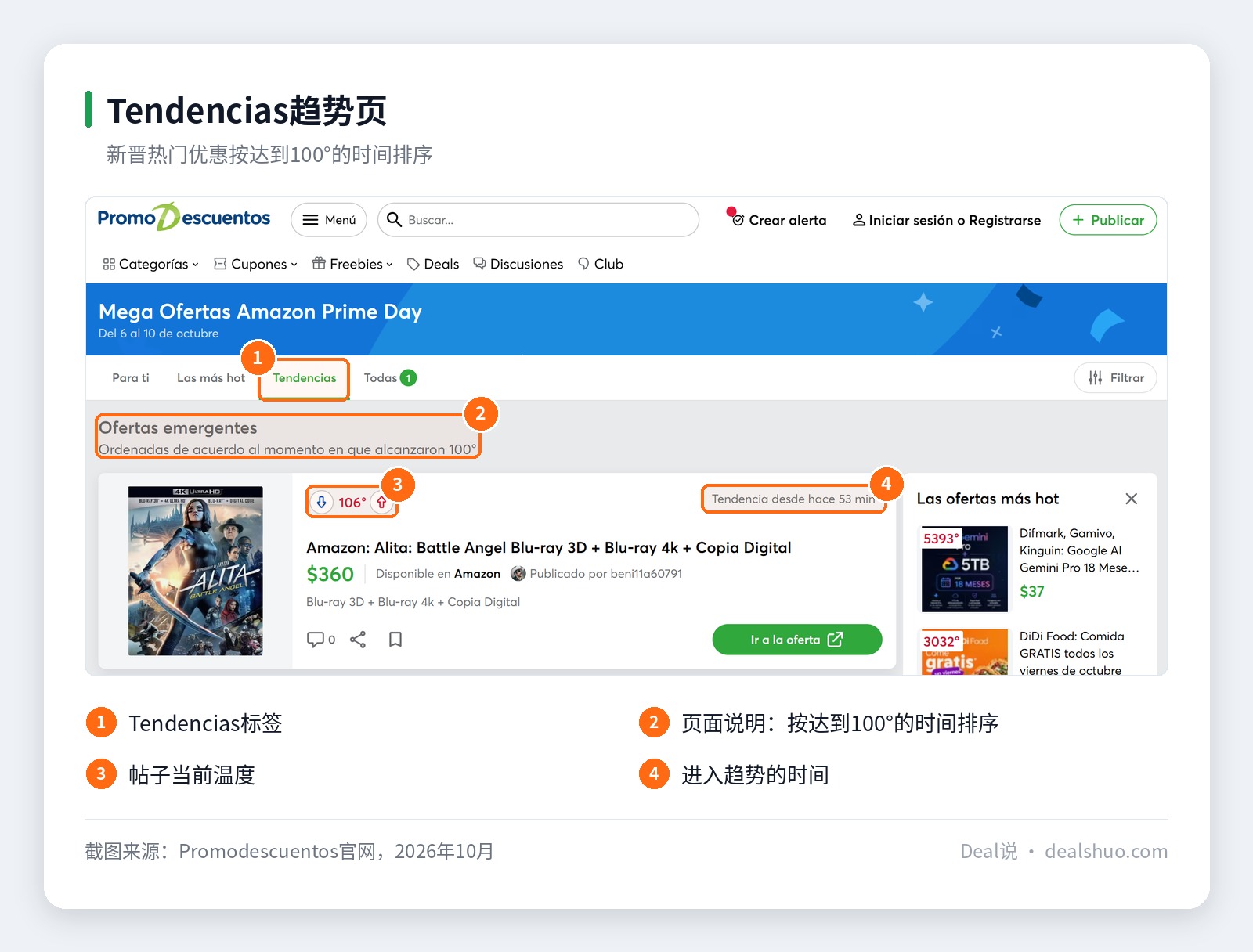Viewport: 1253px width, 952px height.
Task: Open the Club section
Action: 601,264
